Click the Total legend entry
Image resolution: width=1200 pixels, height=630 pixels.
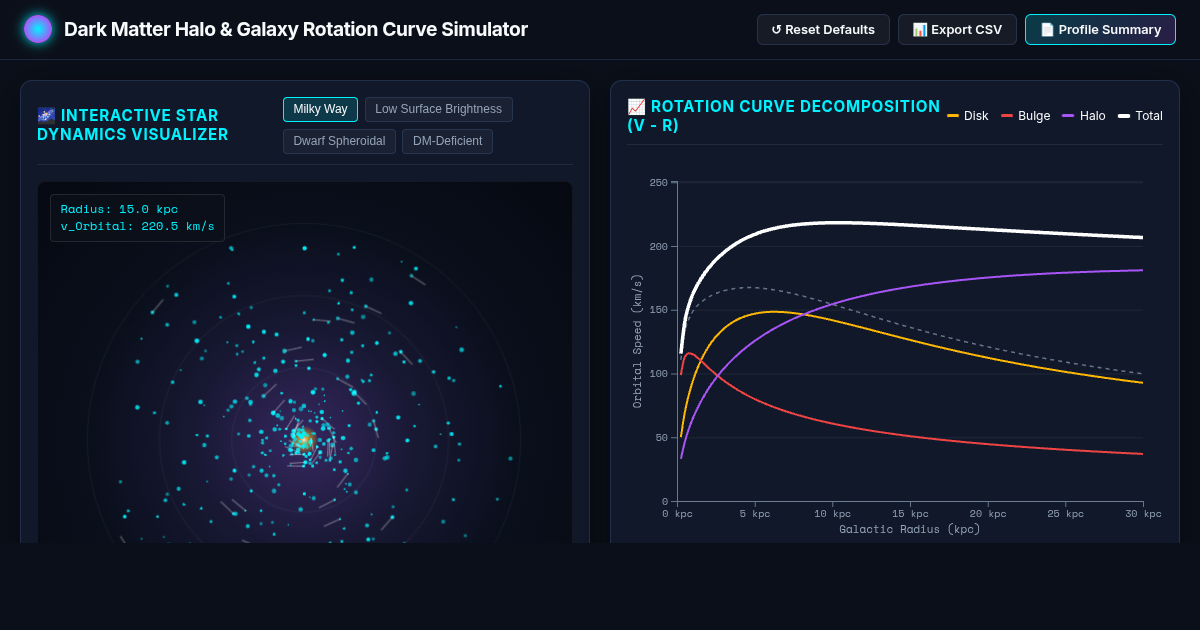pyautogui.click(x=1140, y=116)
